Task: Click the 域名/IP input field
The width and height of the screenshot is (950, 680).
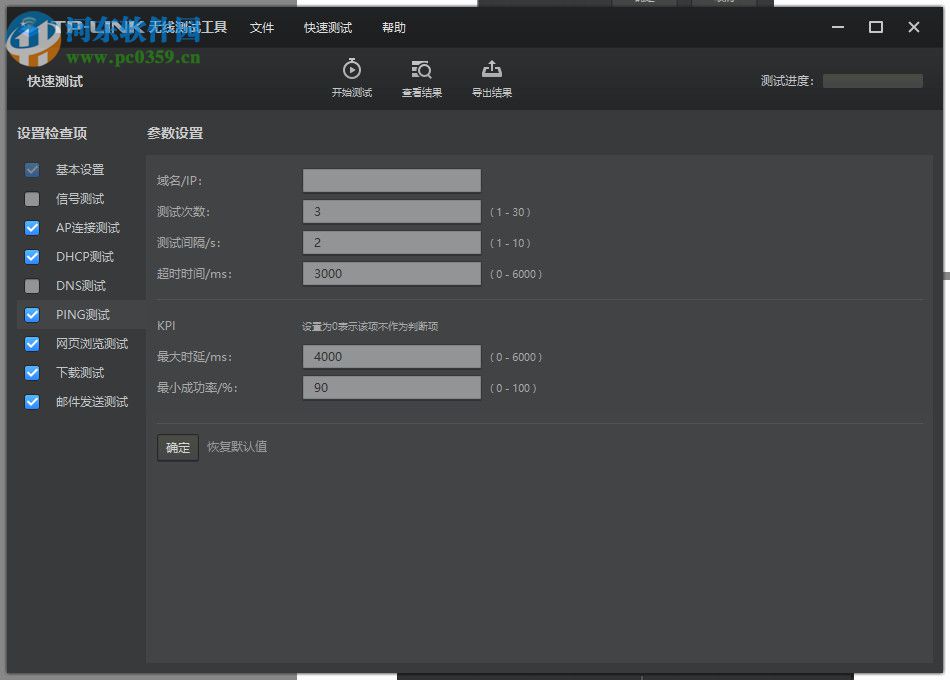Action: pyautogui.click(x=391, y=180)
